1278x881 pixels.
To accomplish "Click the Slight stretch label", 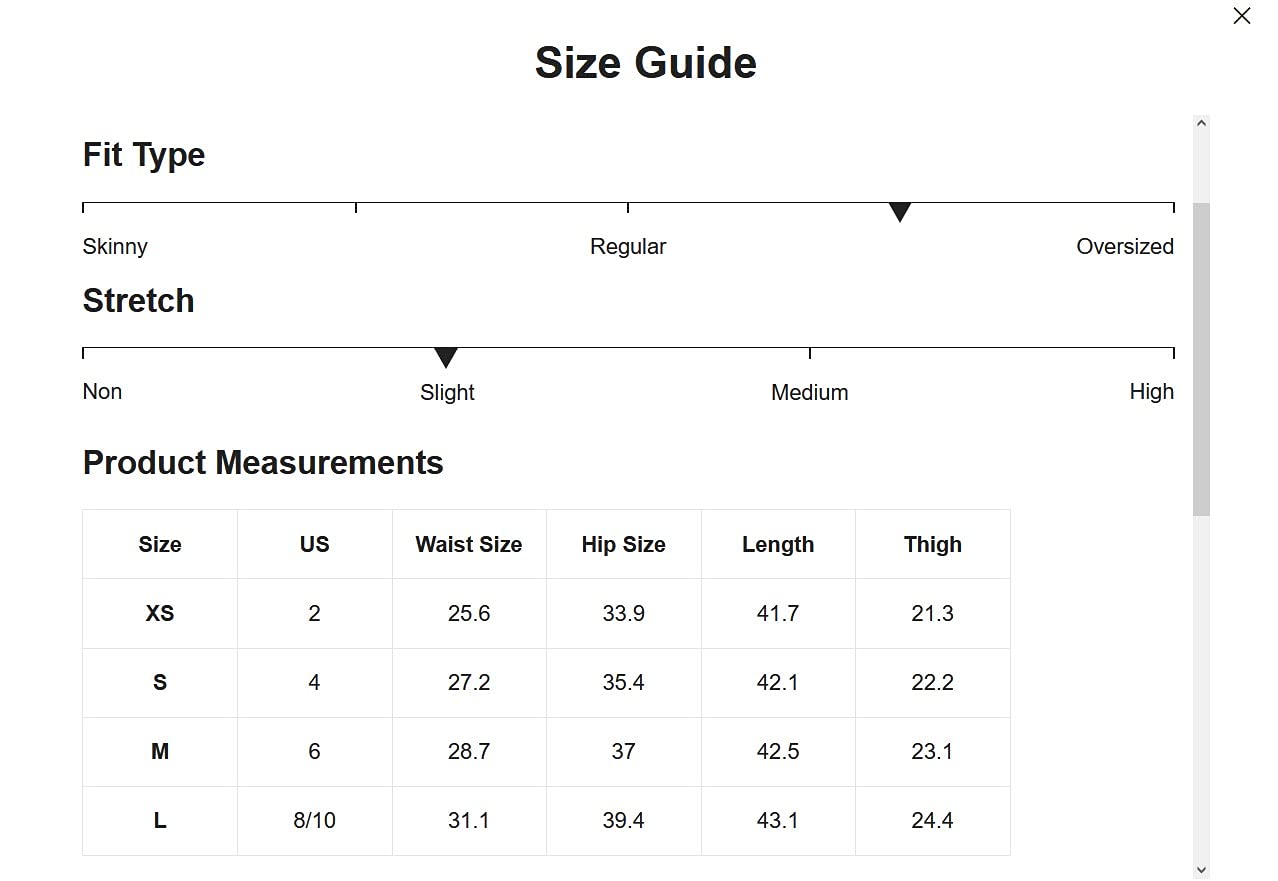I will pos(447,393).
